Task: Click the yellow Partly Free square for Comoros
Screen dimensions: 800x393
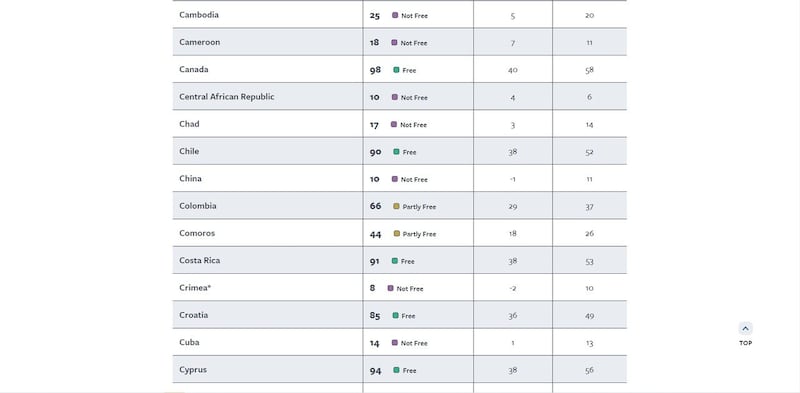Action: [396, 233]
